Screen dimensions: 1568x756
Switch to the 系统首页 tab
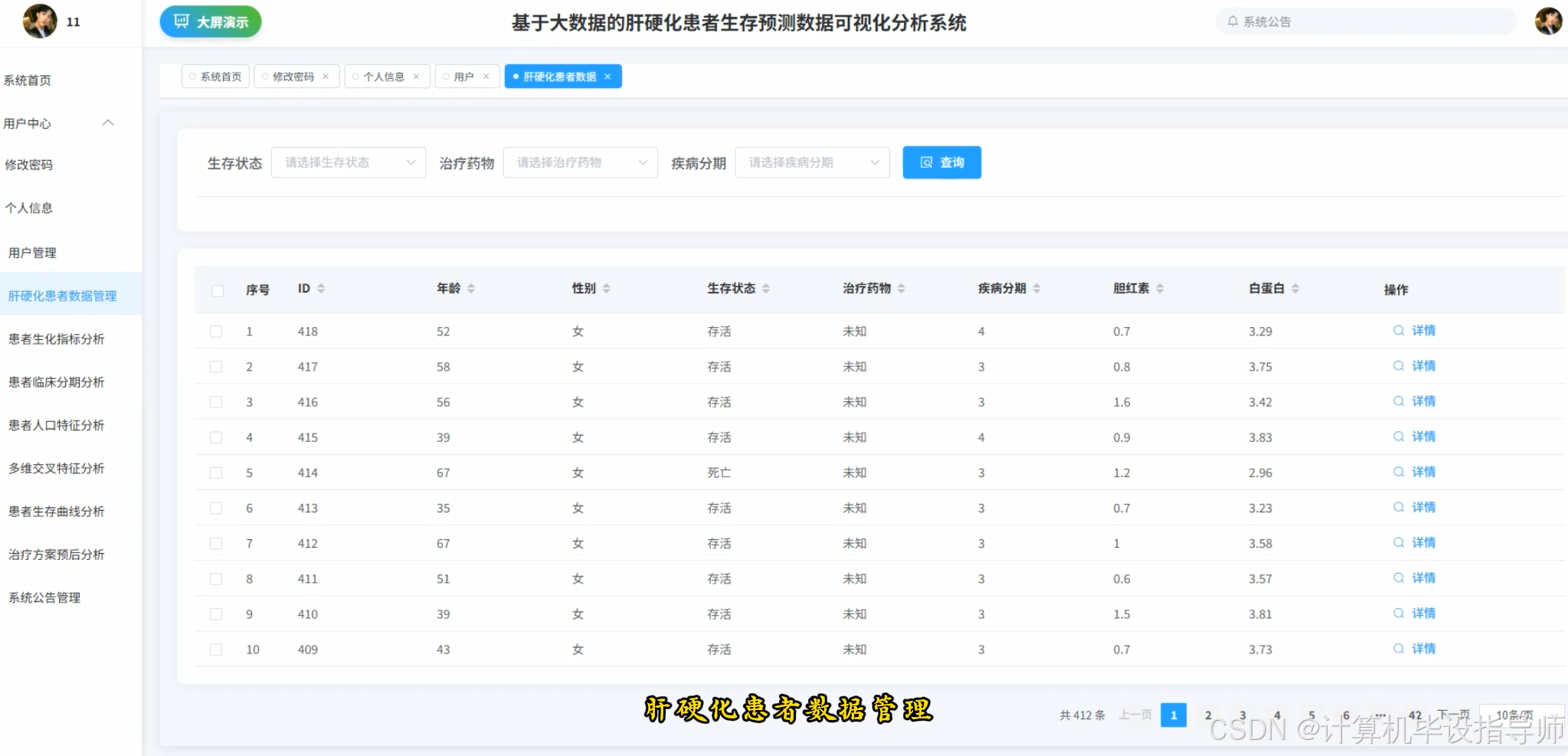click(x=215, y=76)
